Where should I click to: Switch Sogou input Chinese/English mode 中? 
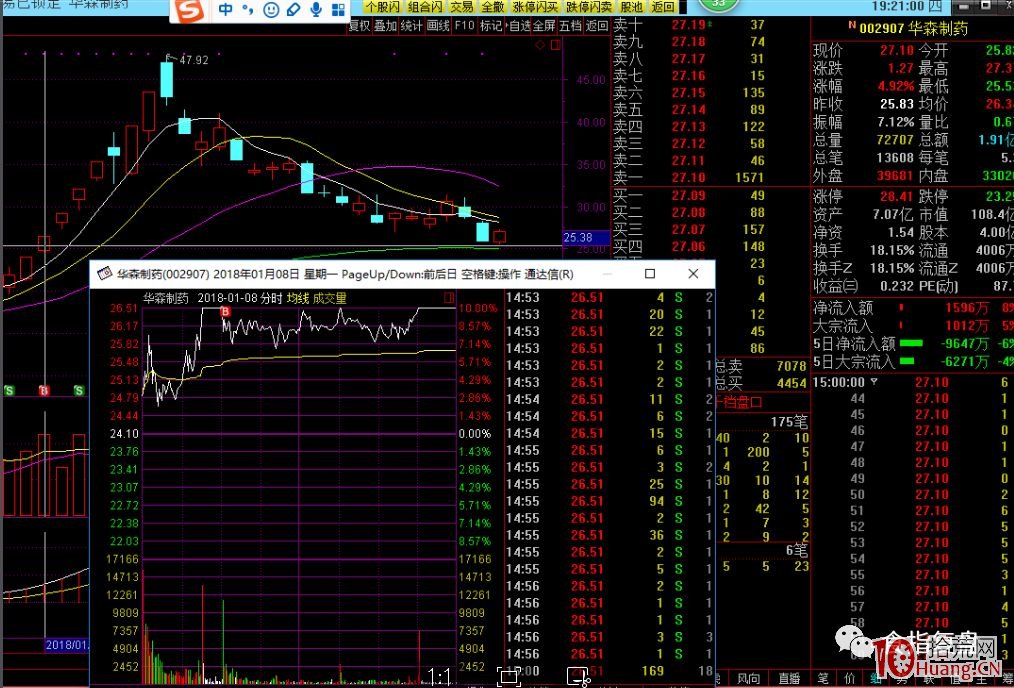[226, 10]
